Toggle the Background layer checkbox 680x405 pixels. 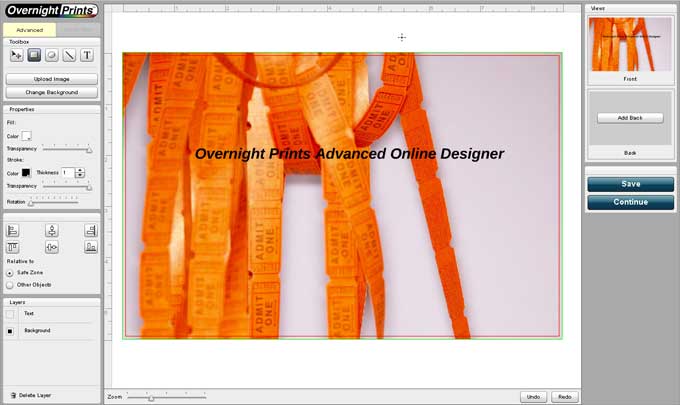(x=10, y=331)
